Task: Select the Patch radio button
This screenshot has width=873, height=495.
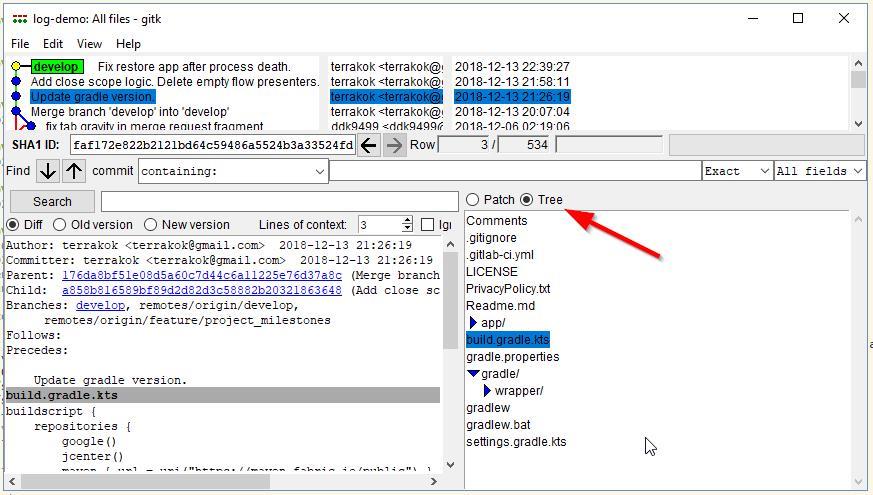Action: (473, 200)
